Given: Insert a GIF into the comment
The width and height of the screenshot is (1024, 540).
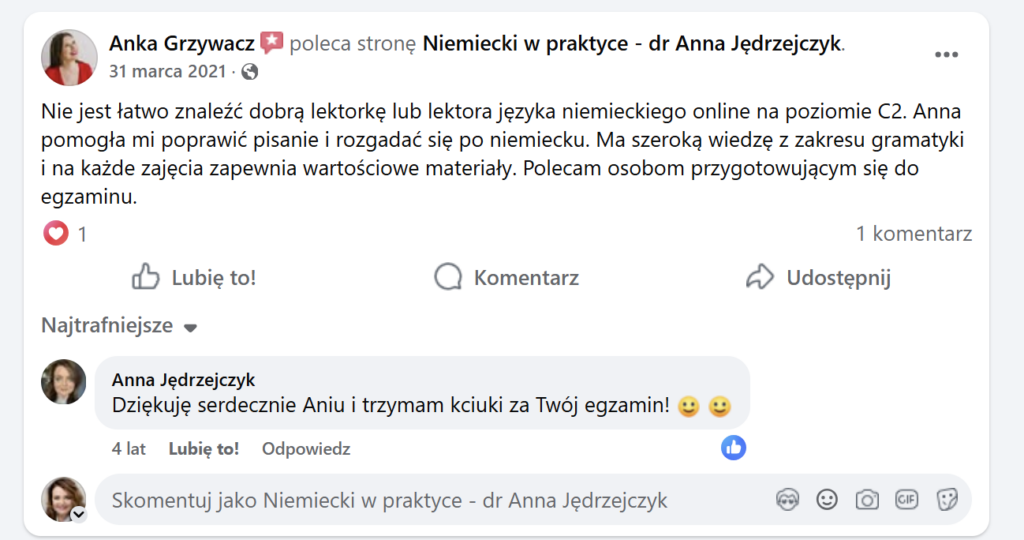Looking at the screenshot, I should point(906,500).
